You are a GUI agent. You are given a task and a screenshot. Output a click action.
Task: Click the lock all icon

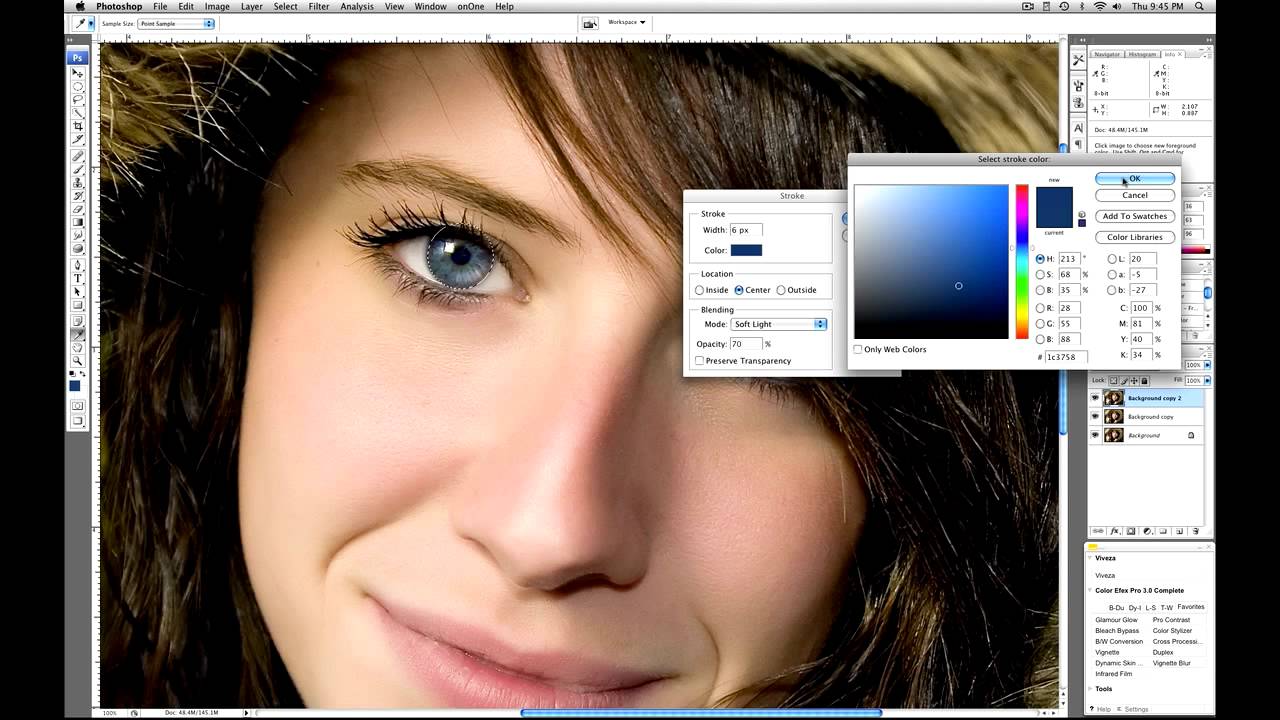[1144, 381]
